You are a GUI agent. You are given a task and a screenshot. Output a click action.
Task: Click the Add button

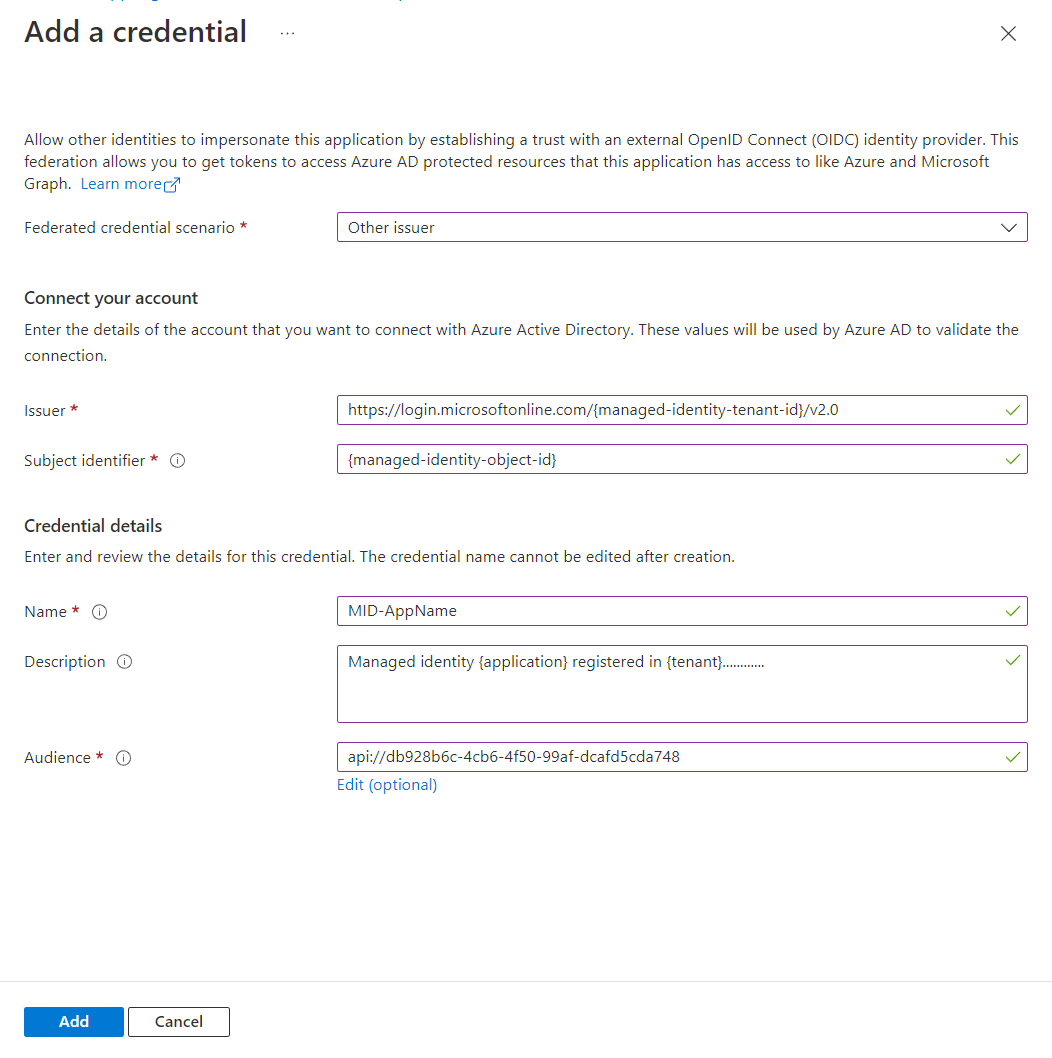pyautogui.click(x=73, y=1021)
